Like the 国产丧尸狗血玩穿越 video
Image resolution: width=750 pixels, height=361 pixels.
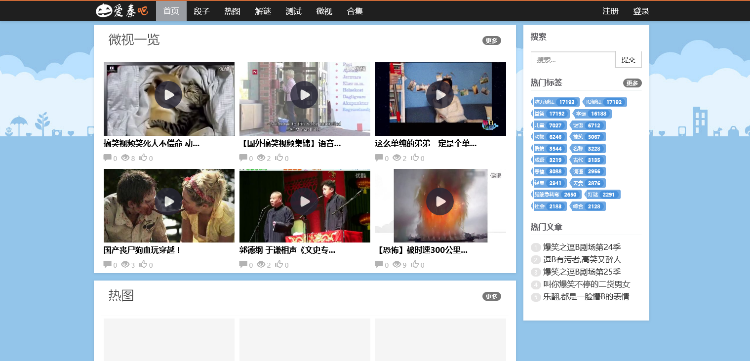pos(143,264)
